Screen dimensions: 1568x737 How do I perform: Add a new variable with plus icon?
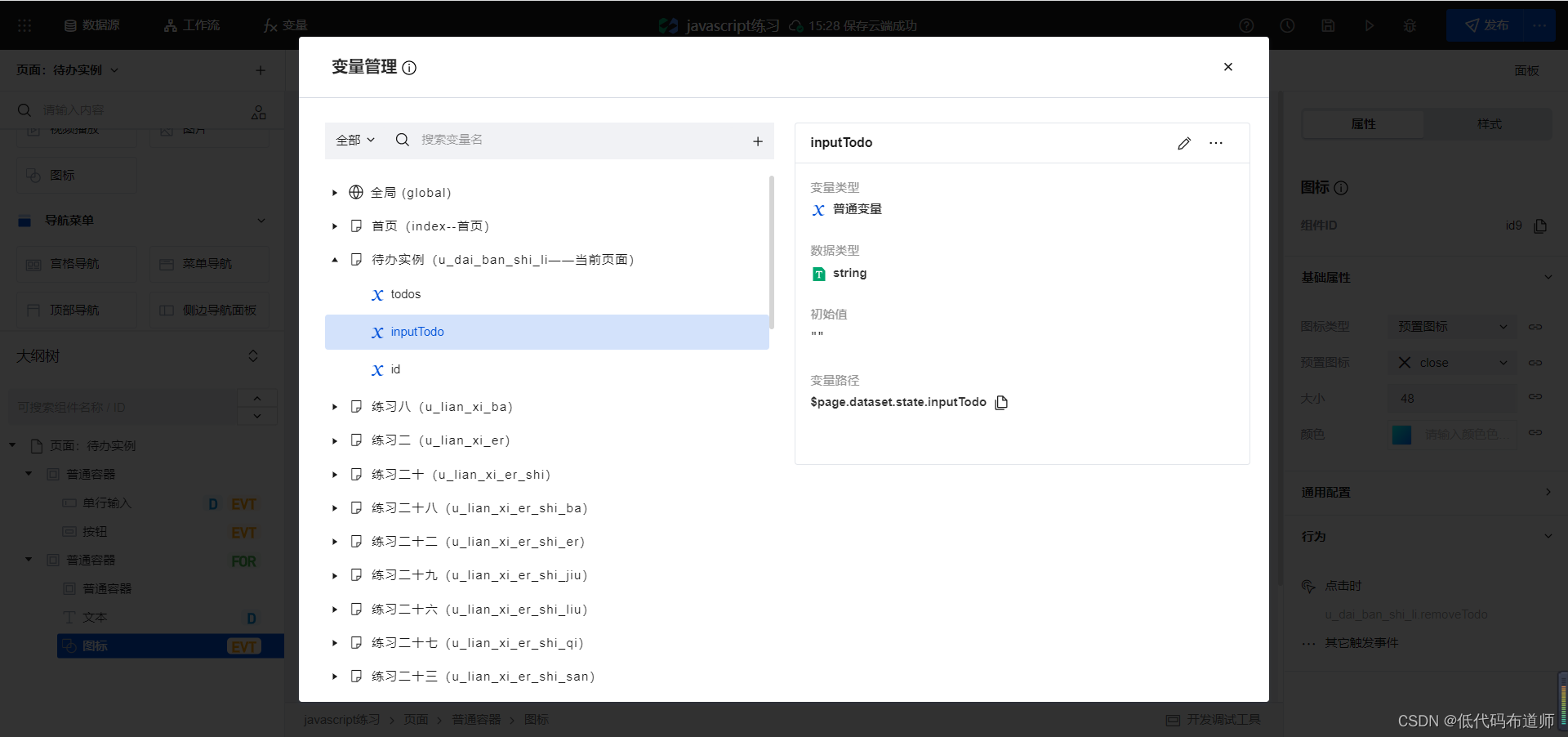tap(758, 141)
